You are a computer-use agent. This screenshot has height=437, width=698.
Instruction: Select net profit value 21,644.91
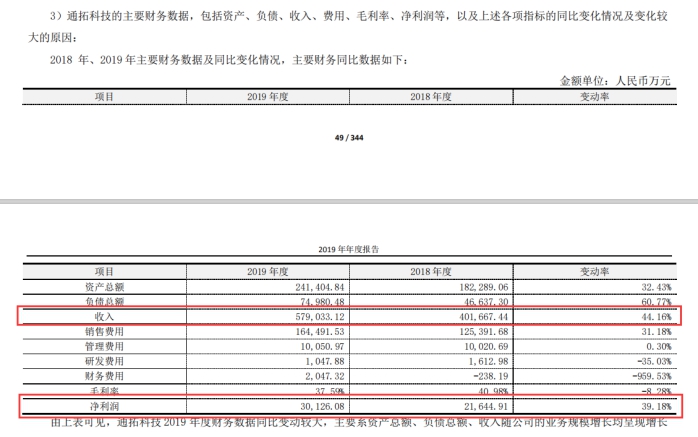click(486, 406)
